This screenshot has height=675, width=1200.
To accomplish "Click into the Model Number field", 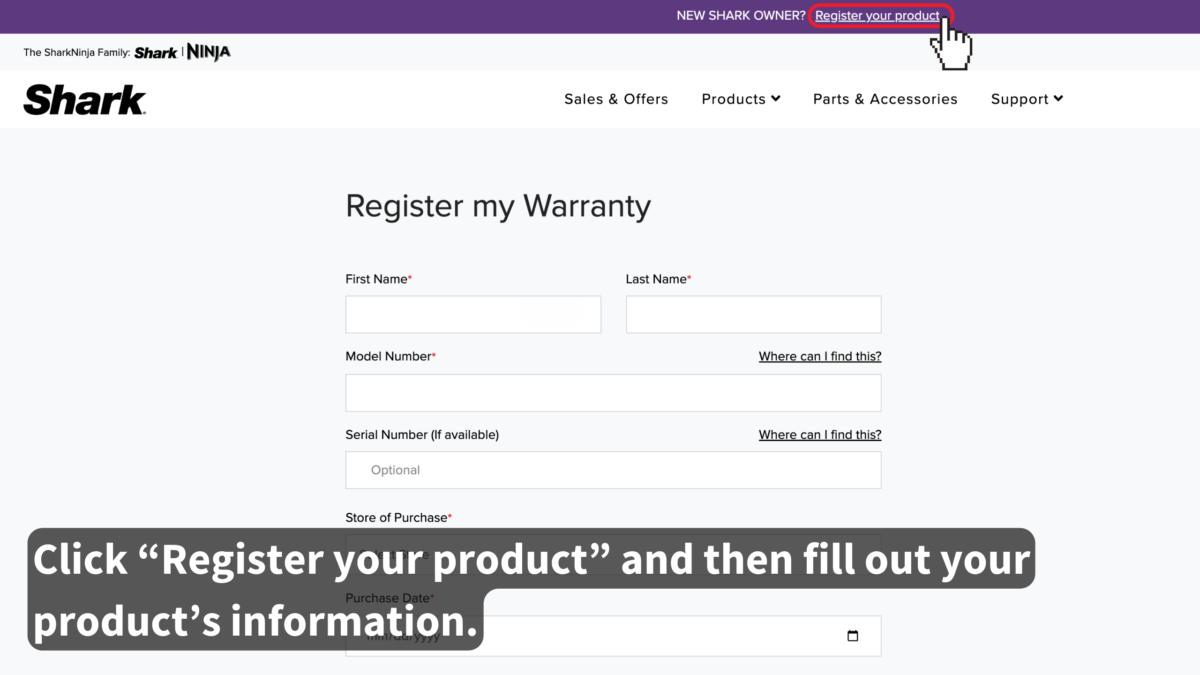I will click(613, 393).
